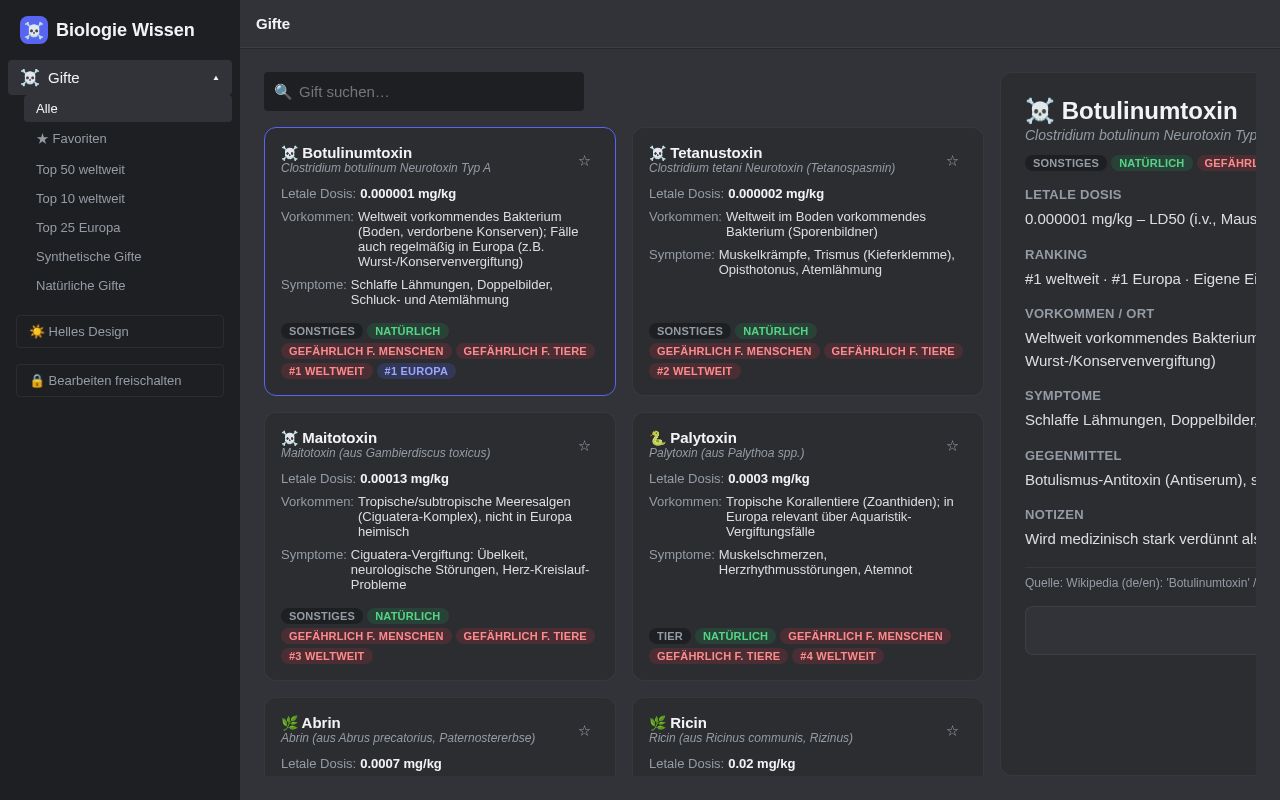Click the magnifier icon in the search field
This screenshot has width=1280, height=800.
283,92
